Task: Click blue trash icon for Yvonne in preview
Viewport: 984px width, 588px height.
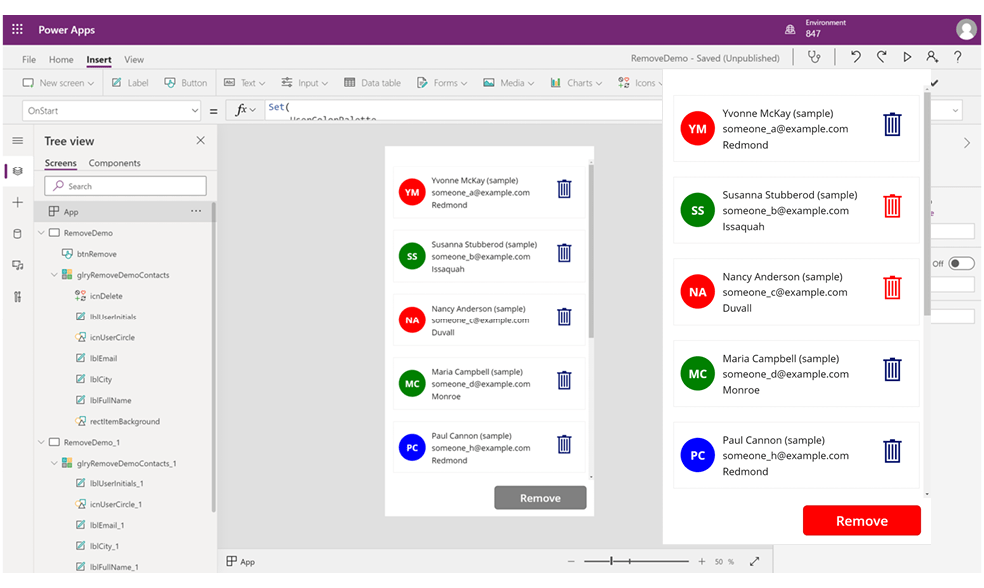Action: 892,124
